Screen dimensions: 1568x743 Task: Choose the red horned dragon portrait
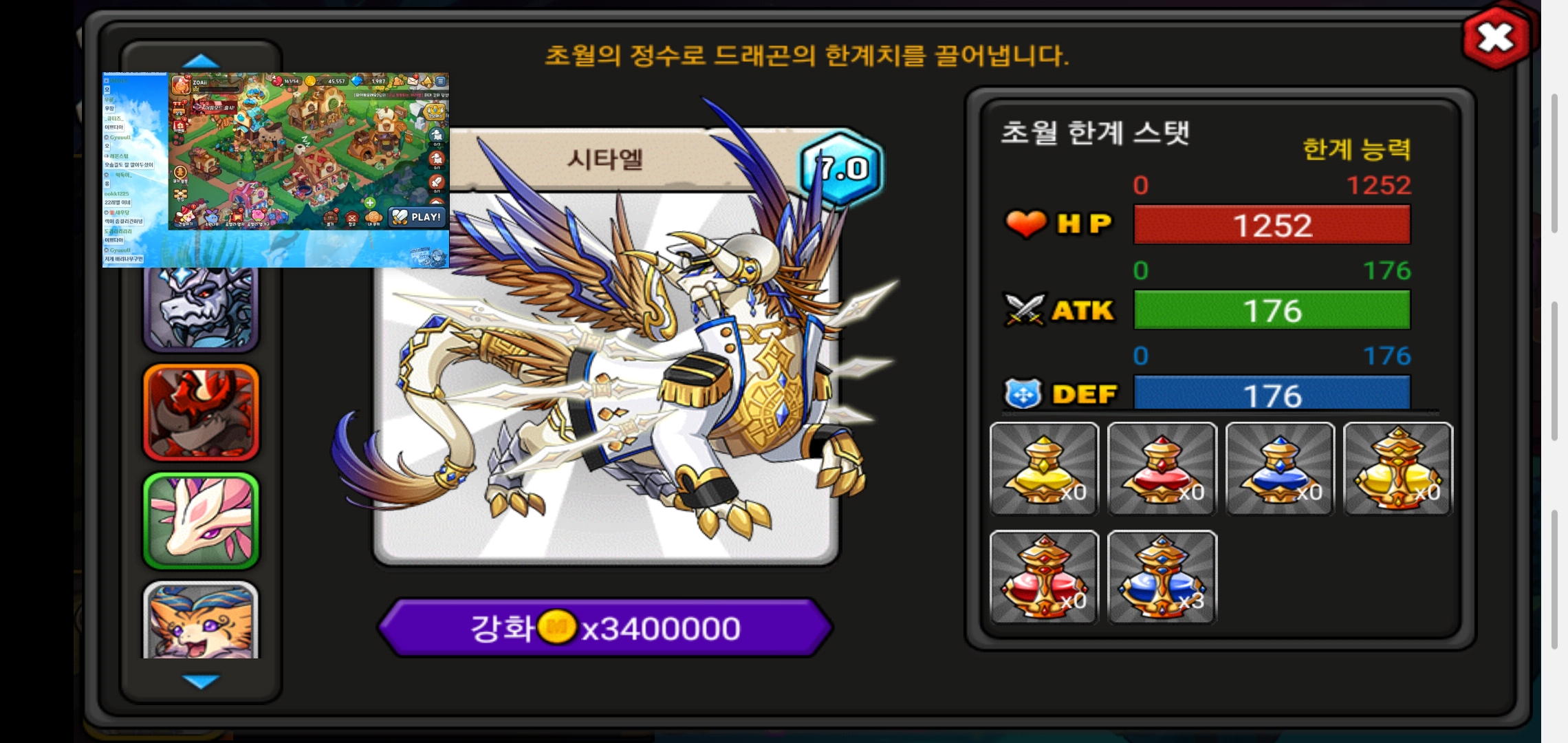[201, 412]
